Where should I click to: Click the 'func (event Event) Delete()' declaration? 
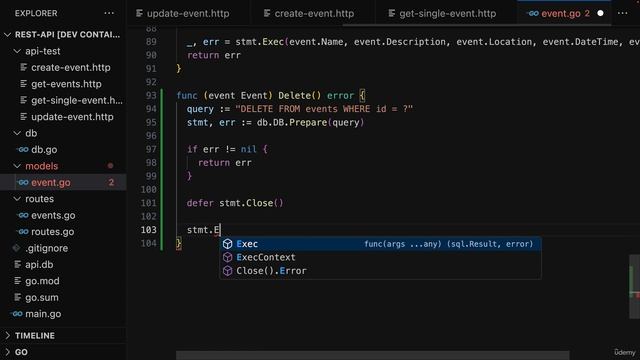[x=249, y=96]
